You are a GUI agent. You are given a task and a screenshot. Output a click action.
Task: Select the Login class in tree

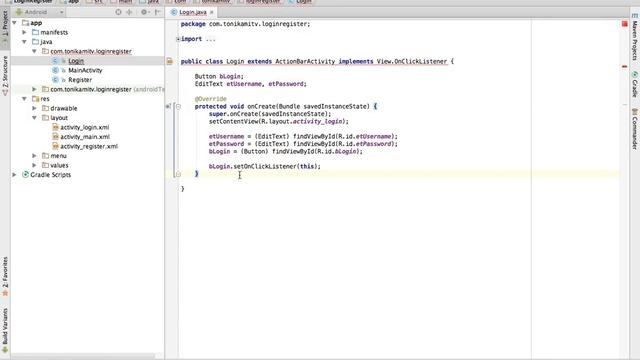coord(76,61)
